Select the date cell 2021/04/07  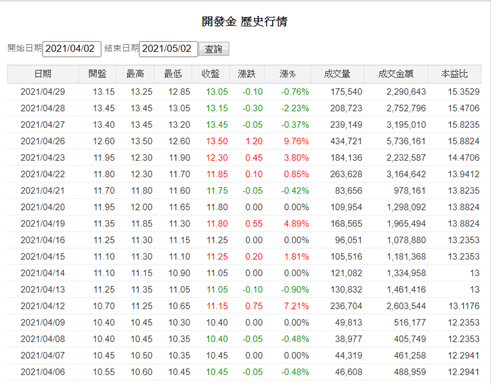(43, 356)
